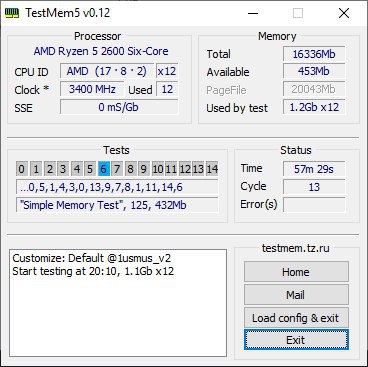
Task: Exit the TestMem5 program
Action: tap(296, 340)
